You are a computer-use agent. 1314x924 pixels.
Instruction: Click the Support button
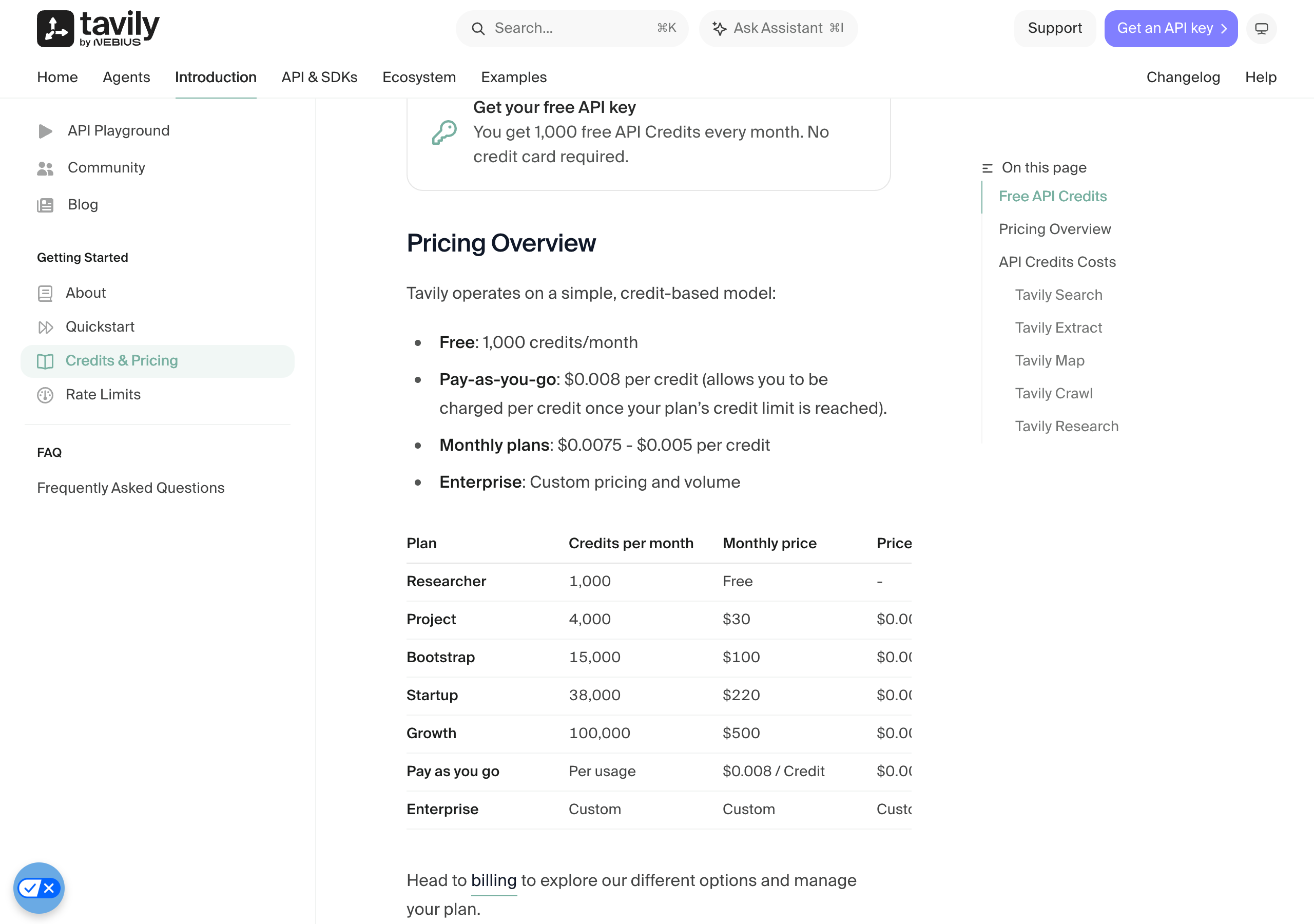click(x=1055, y=29)
